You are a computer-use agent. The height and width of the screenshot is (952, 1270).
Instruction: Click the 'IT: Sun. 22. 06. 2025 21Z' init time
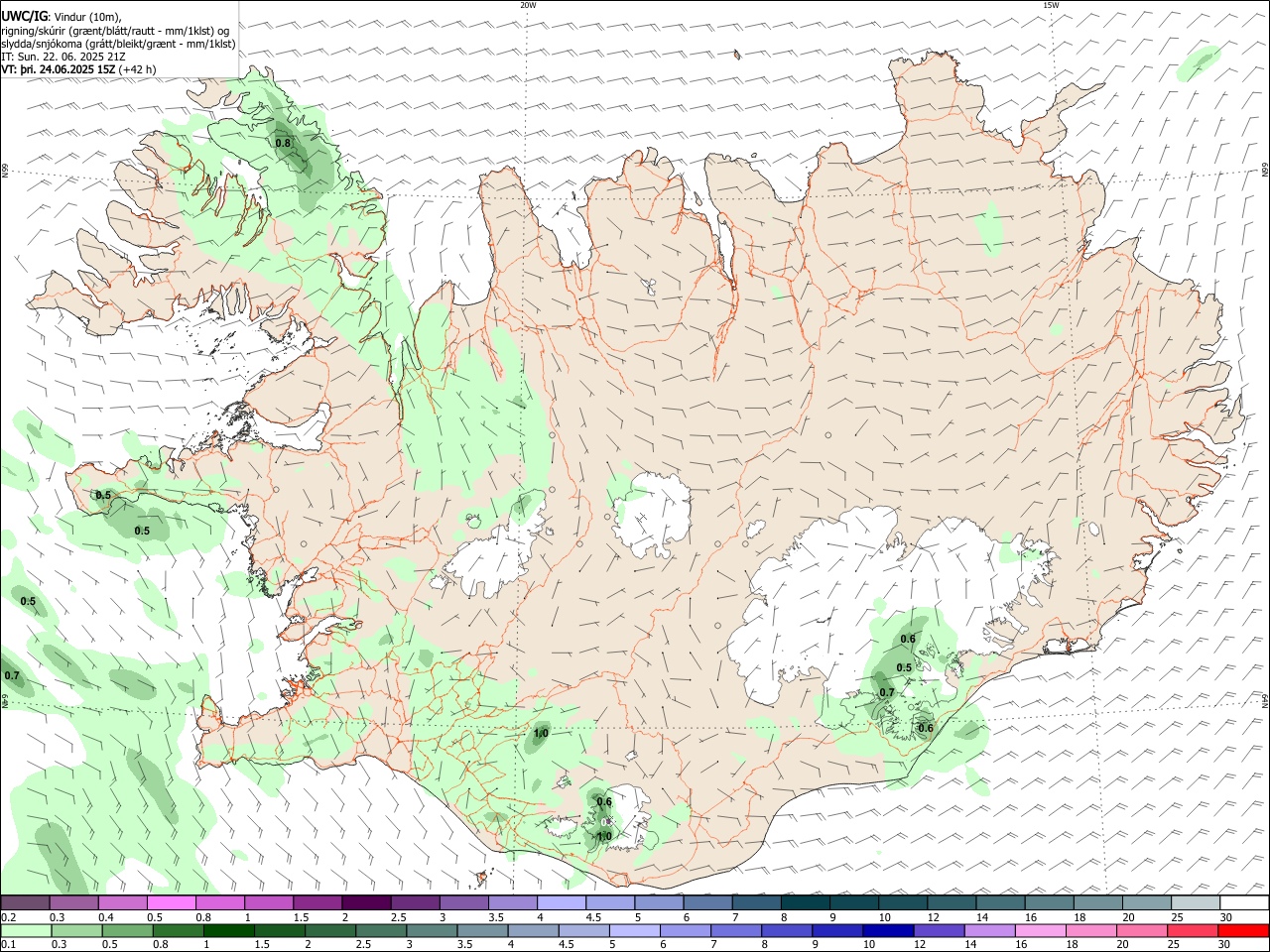[63, 57]
